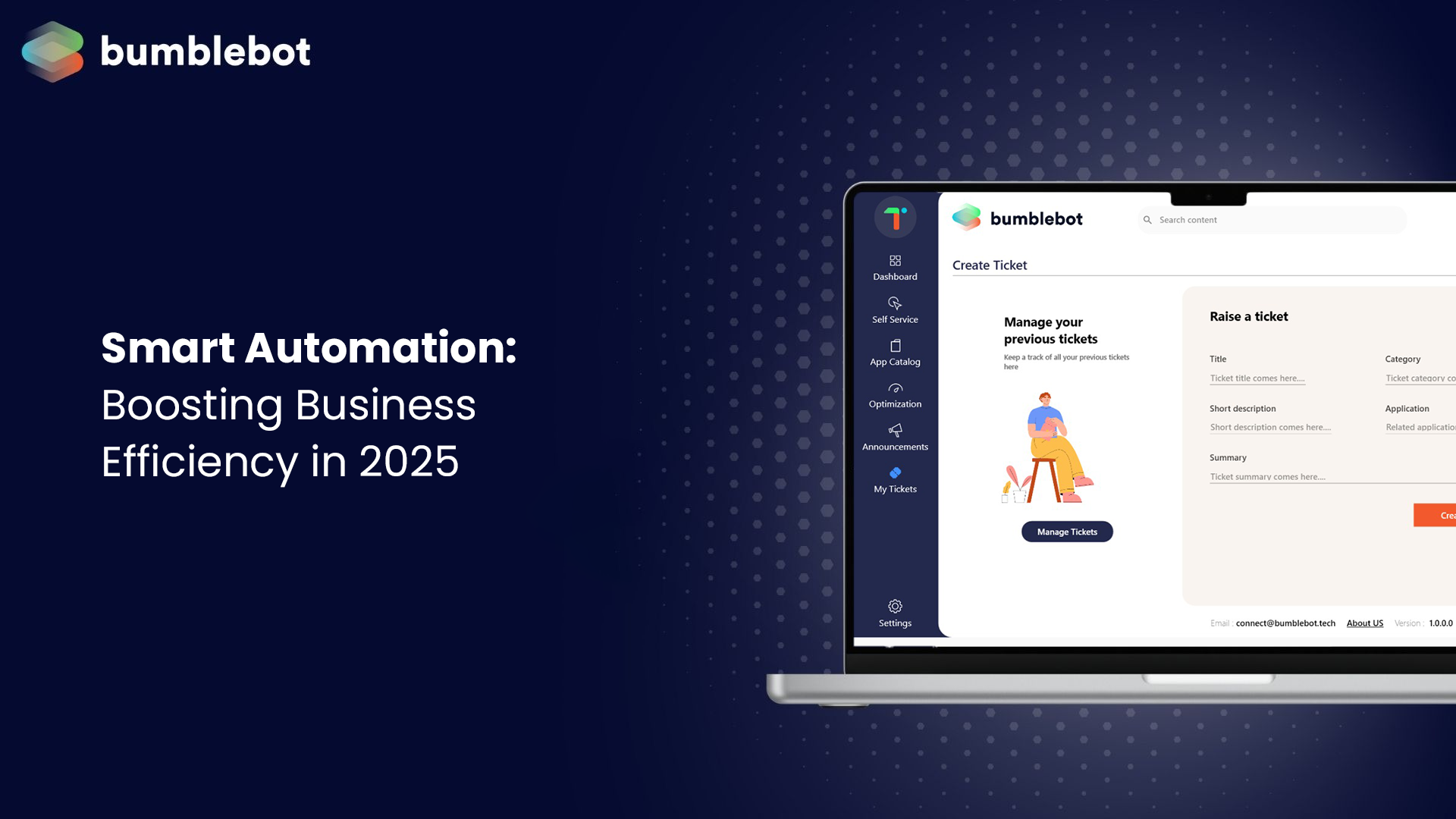Expand the Application dropdown field

pyautogui.click(x=1419, y=427)
